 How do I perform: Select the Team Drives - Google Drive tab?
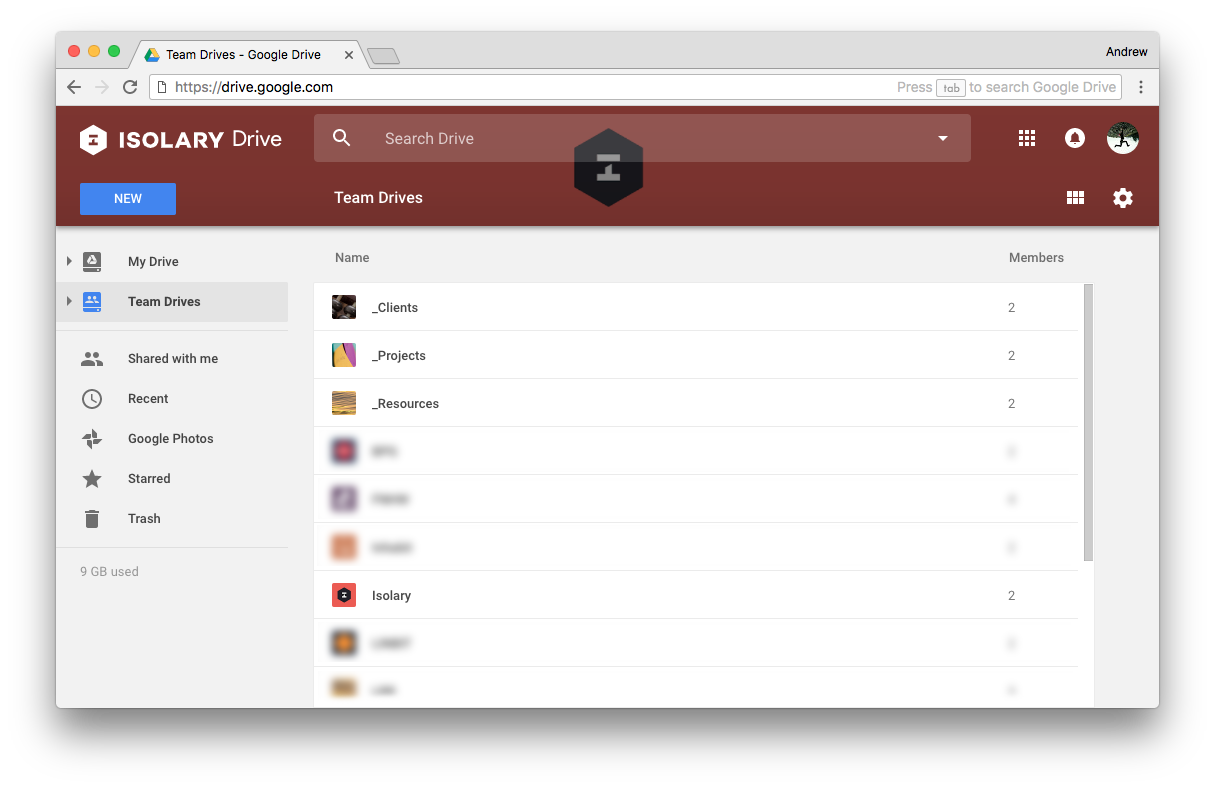click(242, 55)
